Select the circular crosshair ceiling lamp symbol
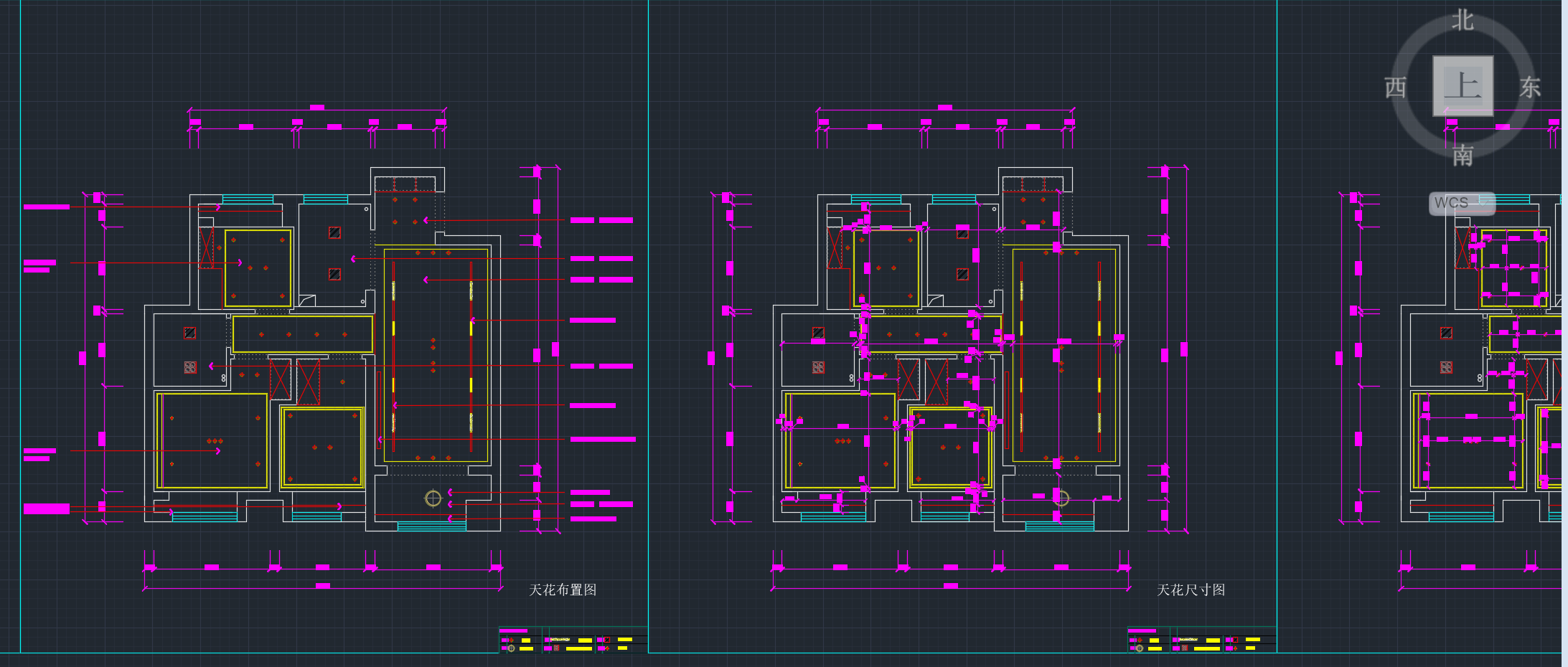1568x667 pixels. (433, 498)
